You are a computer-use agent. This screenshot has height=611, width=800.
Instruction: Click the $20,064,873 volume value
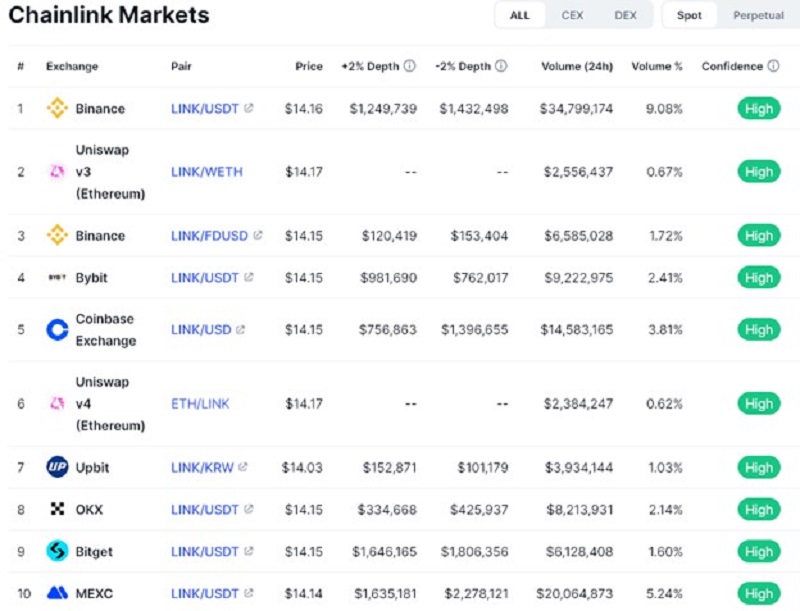(x=574, y=593)
